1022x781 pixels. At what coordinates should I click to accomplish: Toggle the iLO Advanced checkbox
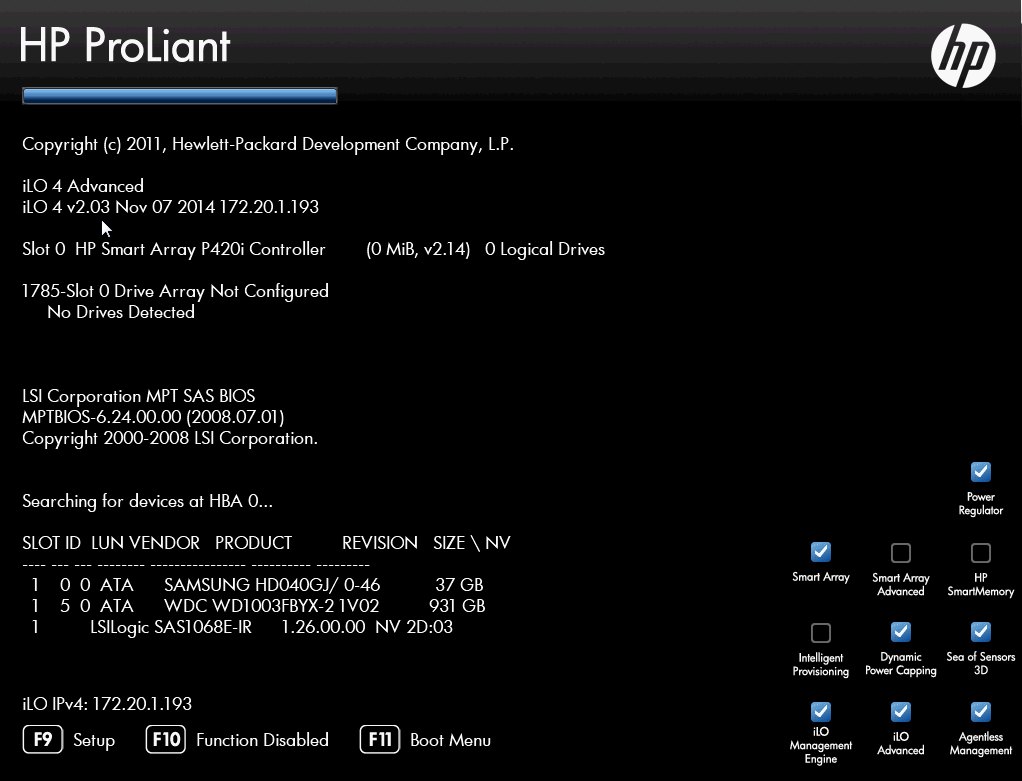pyautogui.click(x=901, y=711)
